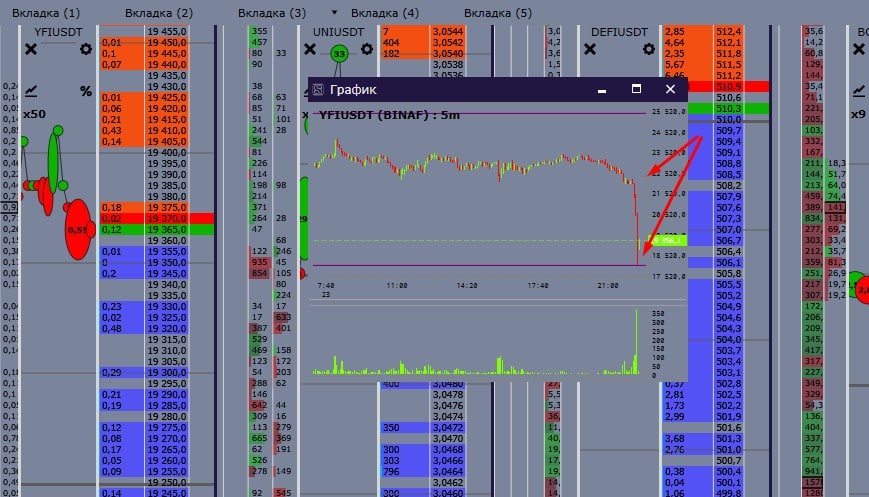Click large red trade cluster labeled 0,55
Image resolution: width=869 pixels, height=497 pixels.
point(79,229)
